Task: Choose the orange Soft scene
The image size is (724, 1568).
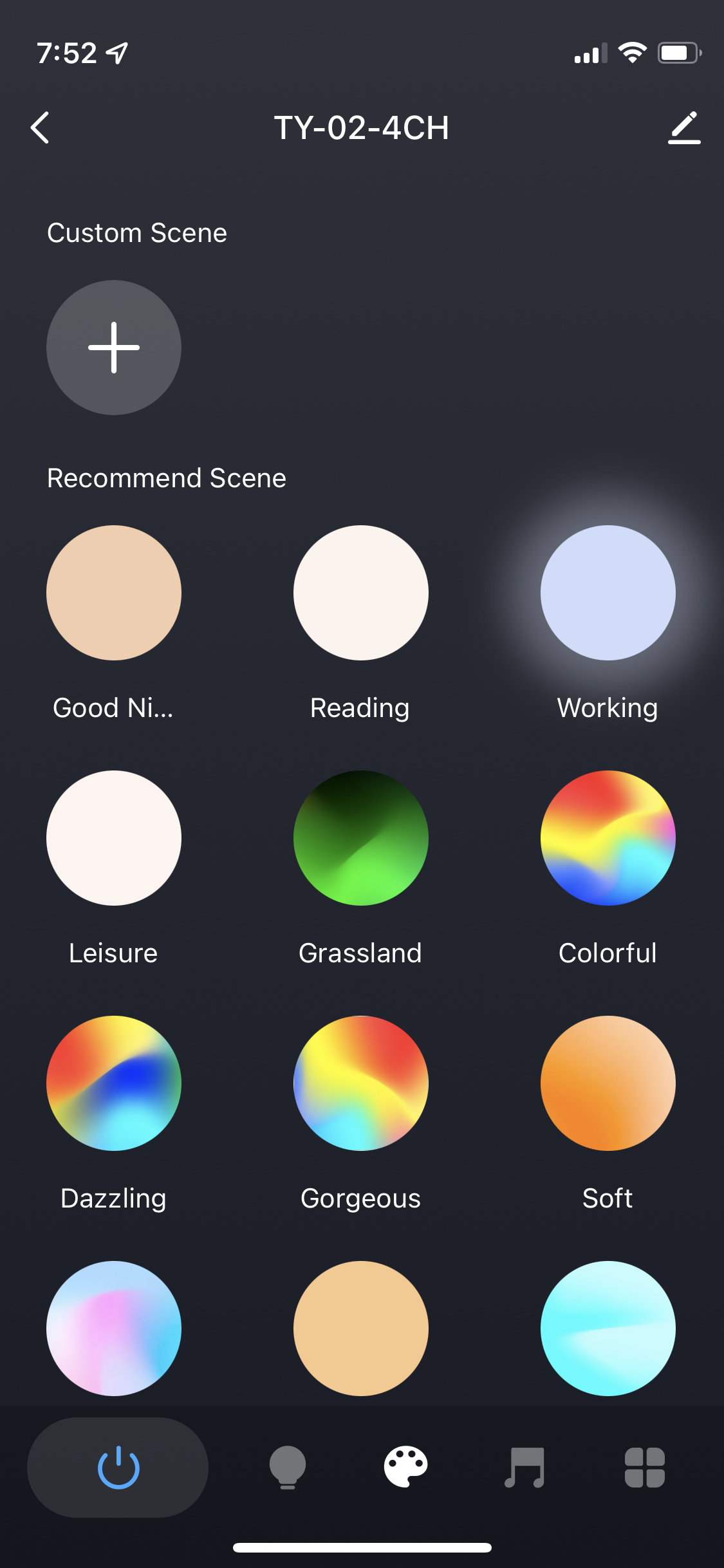Action: (x=608, y=1083)
